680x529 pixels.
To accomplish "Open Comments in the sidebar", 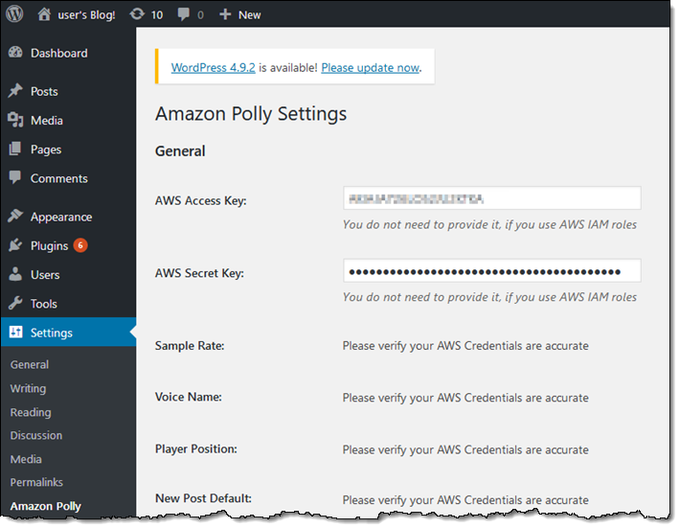I will coord(58,178).
